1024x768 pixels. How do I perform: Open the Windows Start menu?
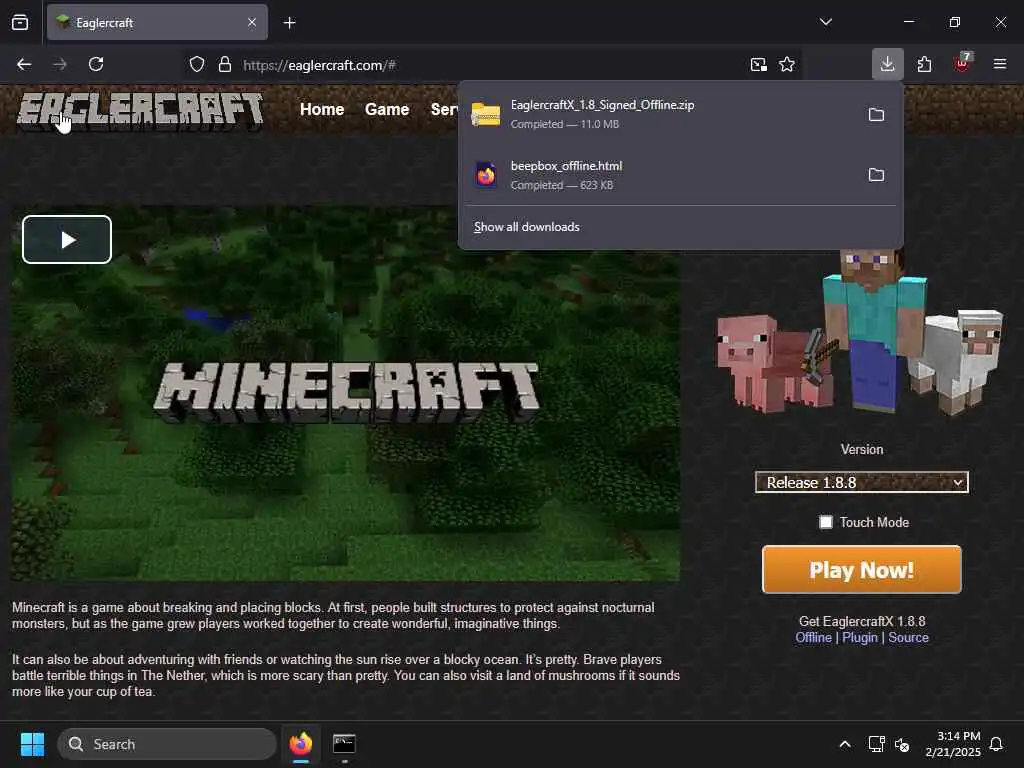pos(32,744)
